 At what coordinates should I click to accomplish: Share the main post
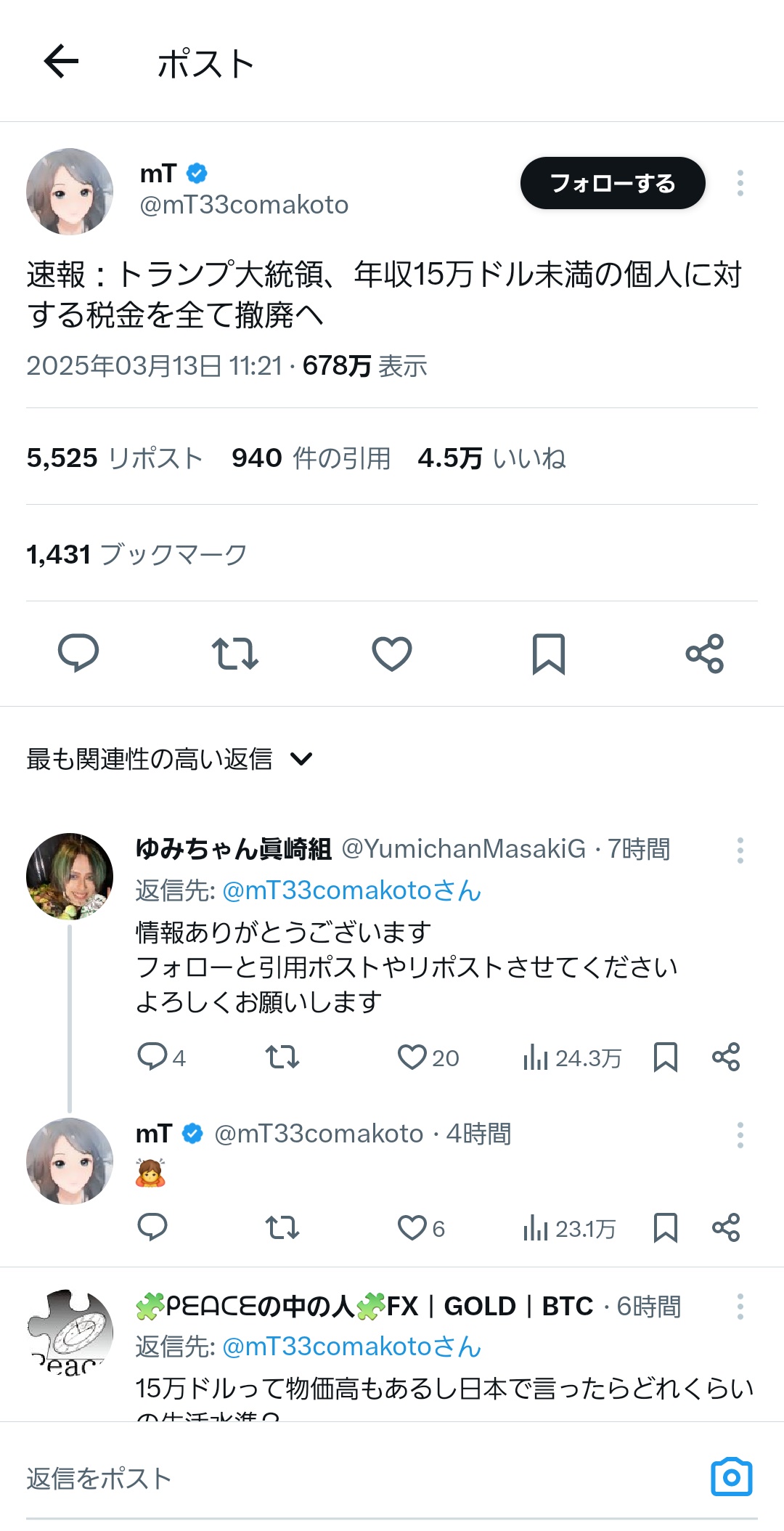point(705,653)
